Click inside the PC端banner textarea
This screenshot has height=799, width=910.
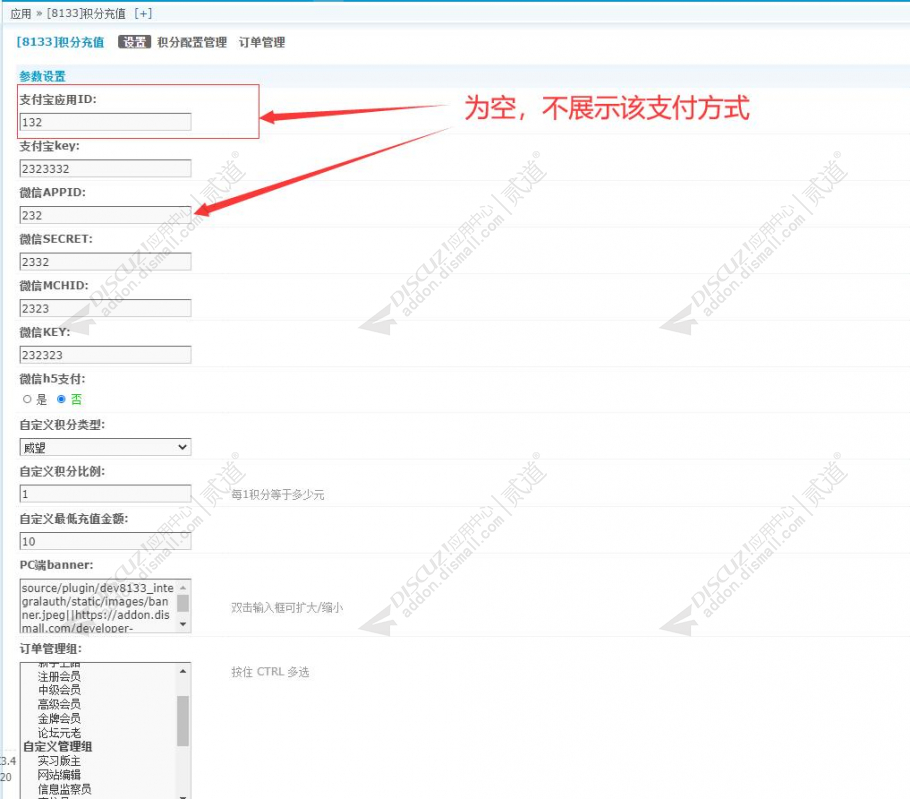pos(98,606)
